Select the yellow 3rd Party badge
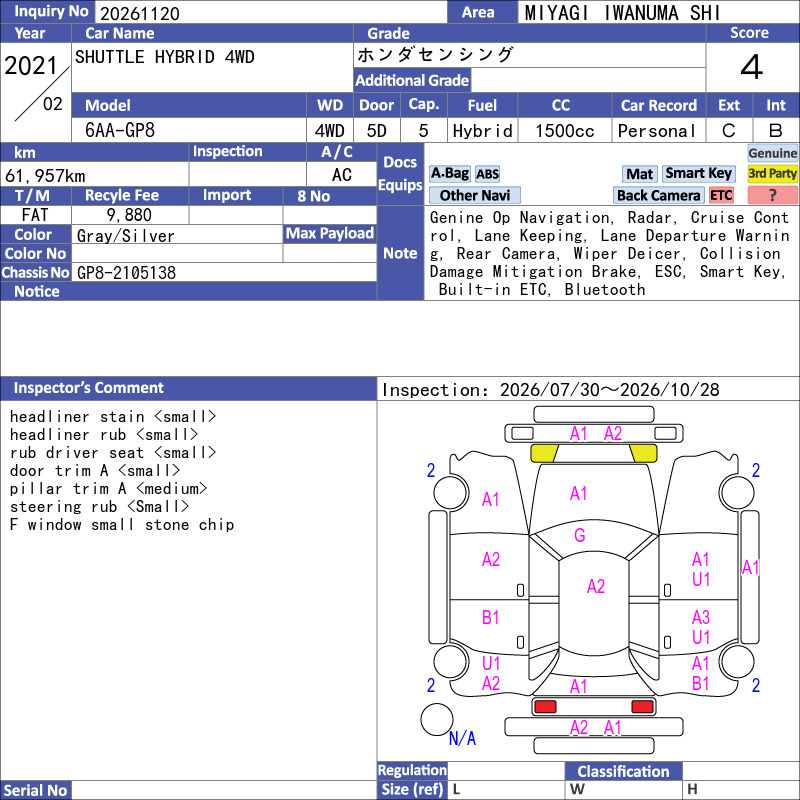Viewport: 800px width, 800px height. pyautogui.click(x=772, y=173)
